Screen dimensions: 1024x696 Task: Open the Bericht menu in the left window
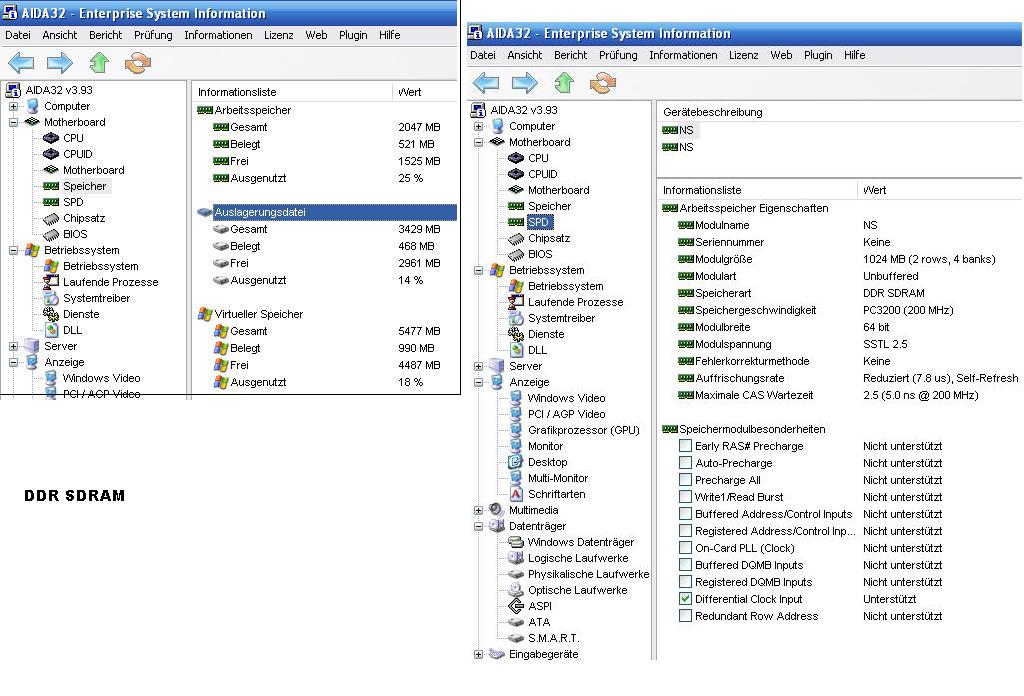pyautogui.click(x=105, y=35)
